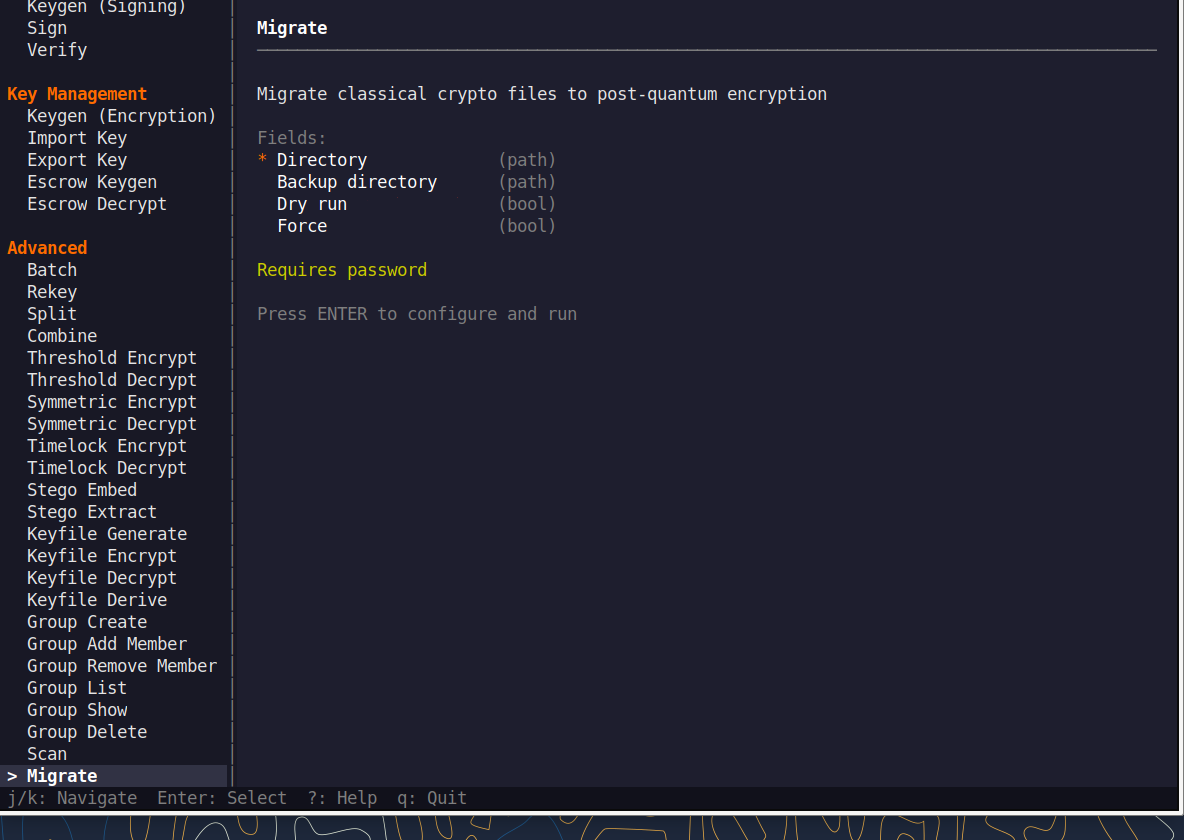
Task: Open Keyfile Generate
Action: (x=107, y=533)
